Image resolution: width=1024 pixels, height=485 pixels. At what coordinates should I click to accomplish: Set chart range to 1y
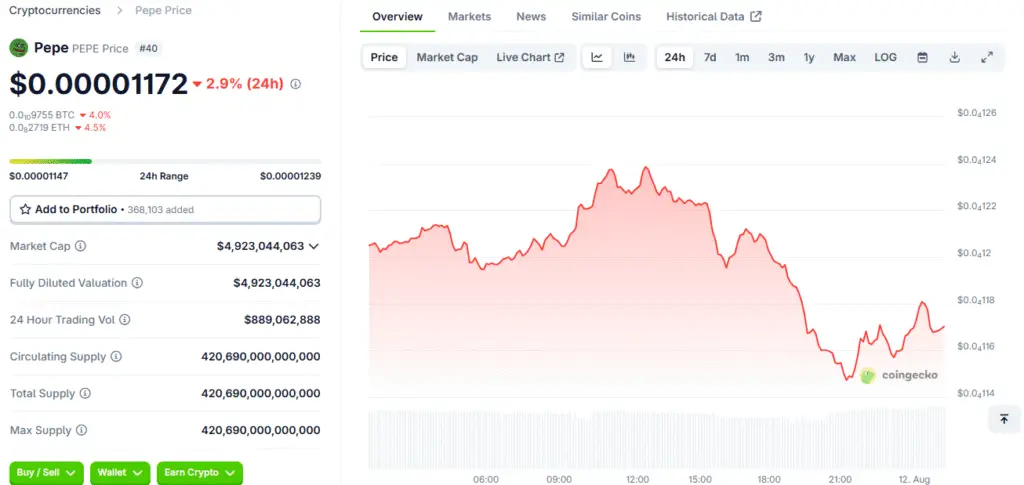click(x=809, y=57)
